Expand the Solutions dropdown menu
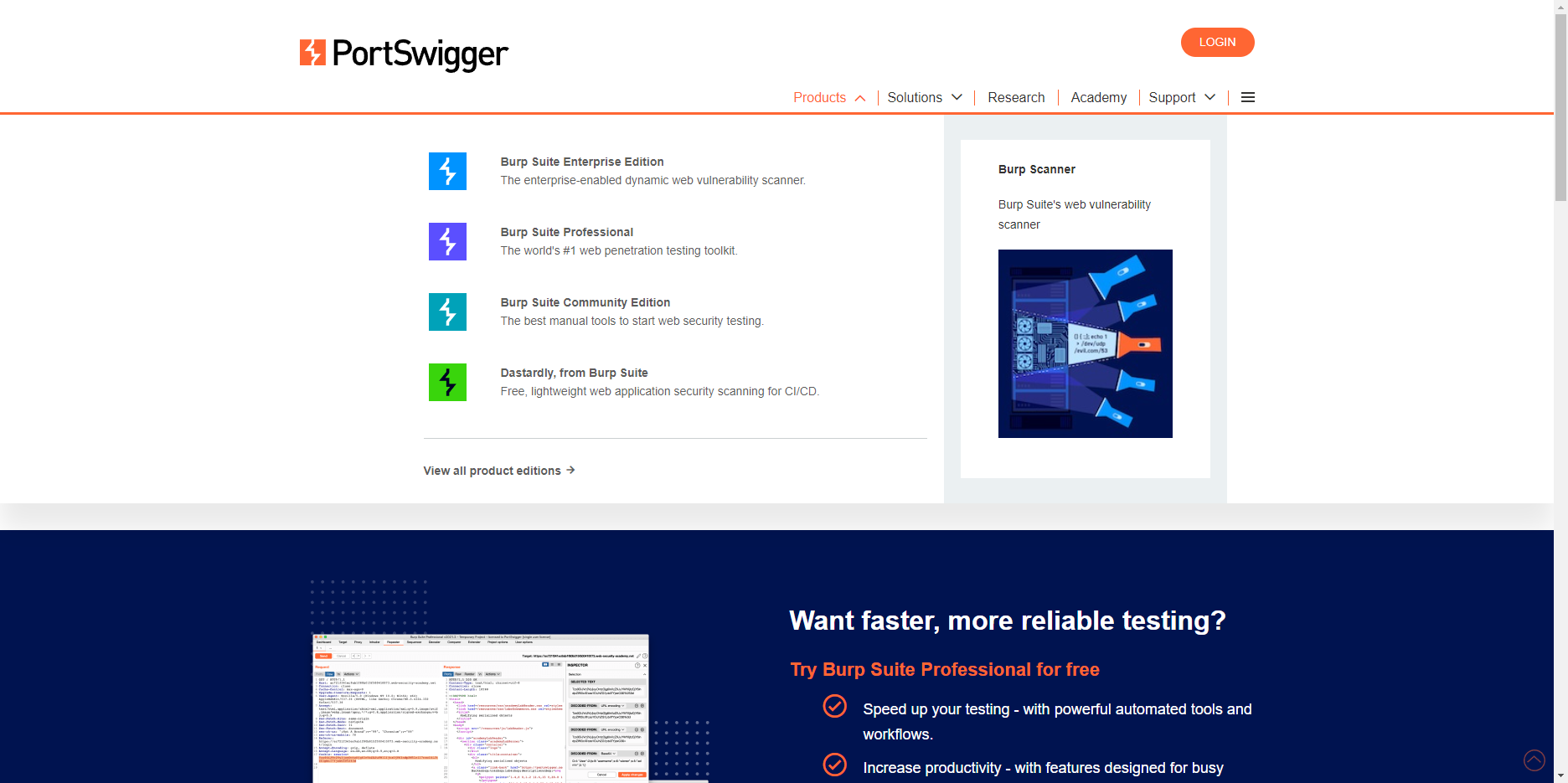This screenshot has height=783, width=1568. pyautogui.click(x=925, y=97)
